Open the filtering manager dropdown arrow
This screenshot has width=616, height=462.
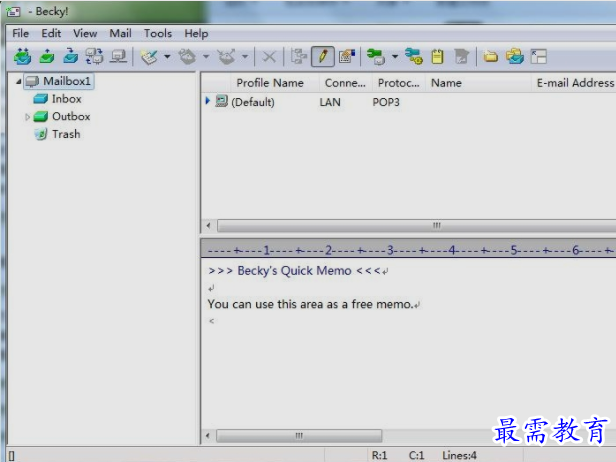click(x=395, y=57)
